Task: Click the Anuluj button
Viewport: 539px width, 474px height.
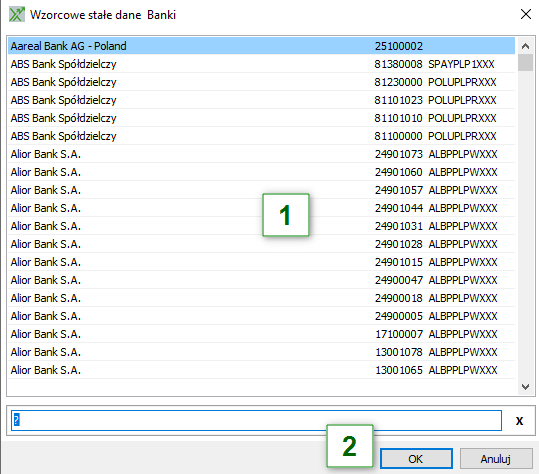Action: (496, 459)
